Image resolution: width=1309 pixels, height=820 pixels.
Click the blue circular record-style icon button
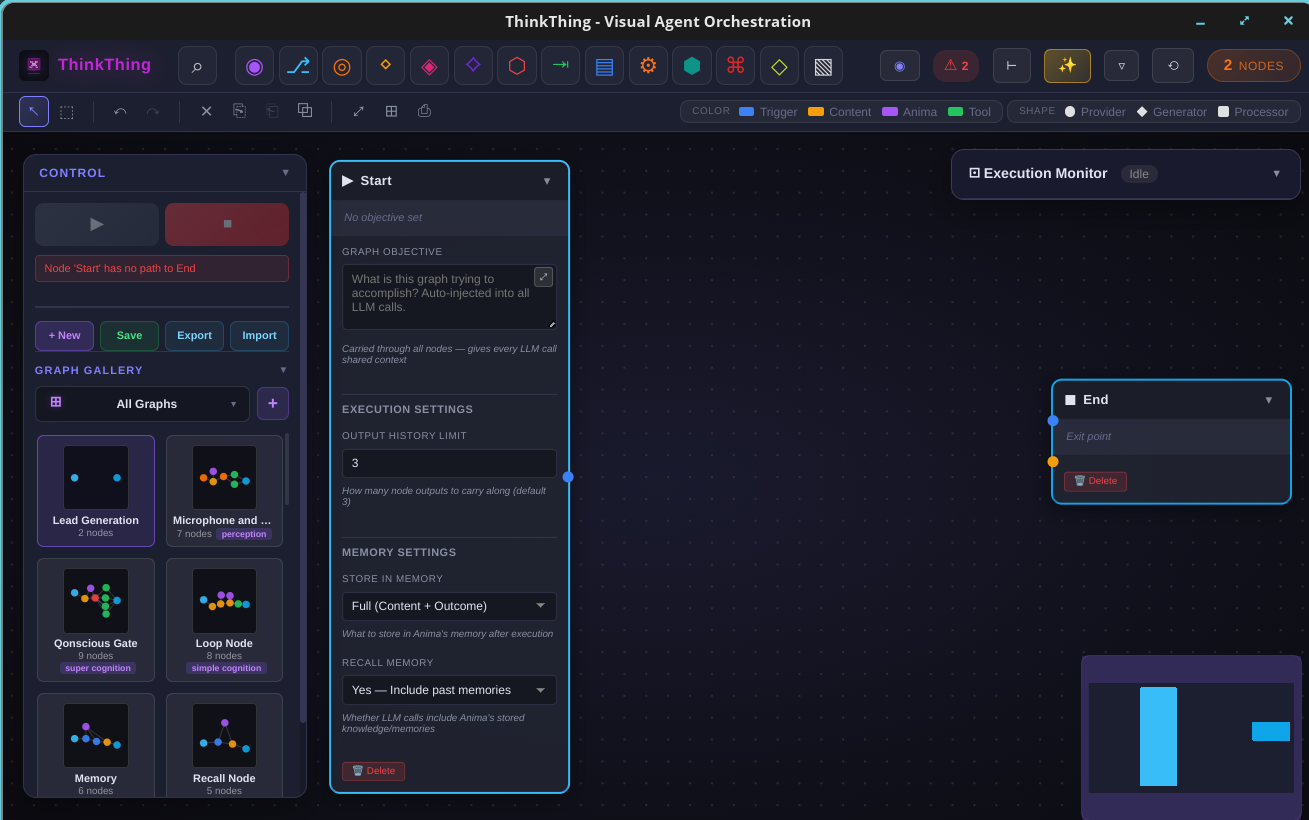(900, 66)
